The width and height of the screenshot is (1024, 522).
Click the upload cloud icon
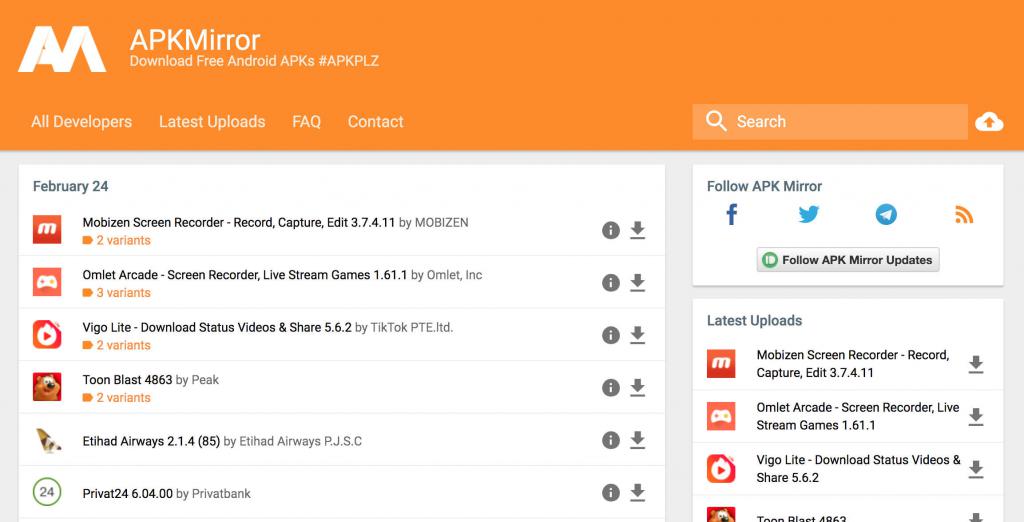(x=988, y=122)
